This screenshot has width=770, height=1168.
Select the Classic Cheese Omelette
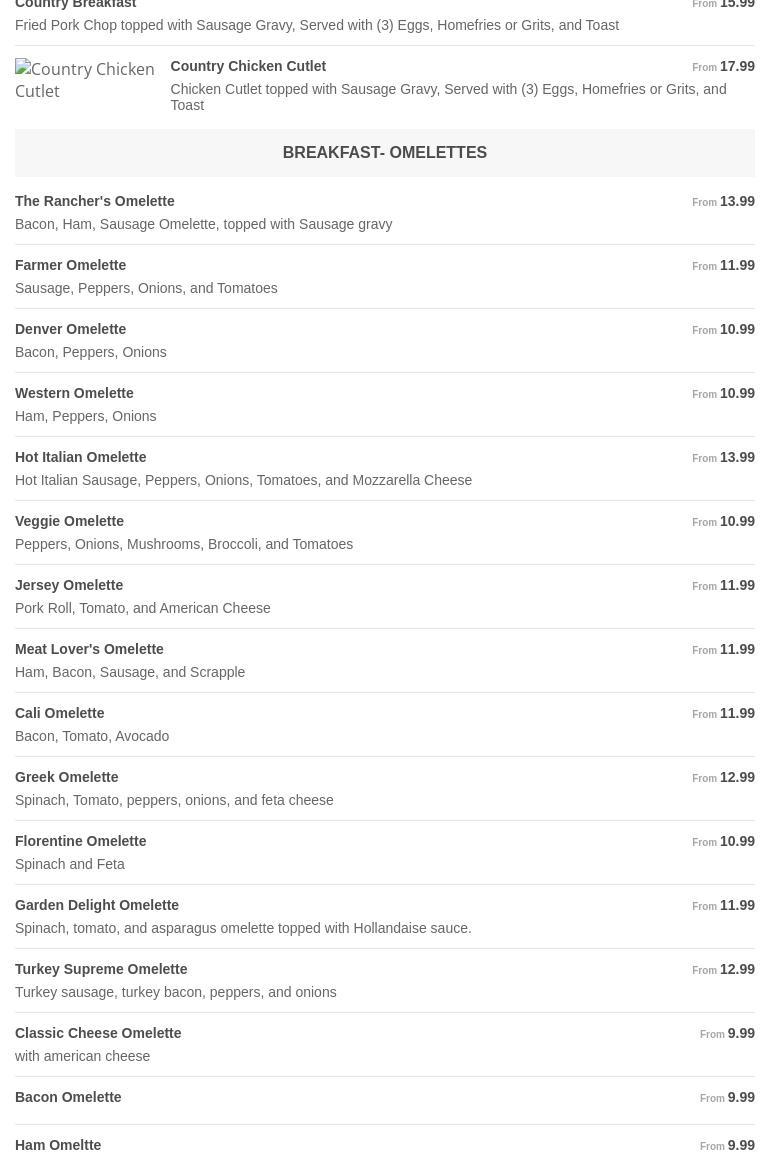click(98, 1033)
